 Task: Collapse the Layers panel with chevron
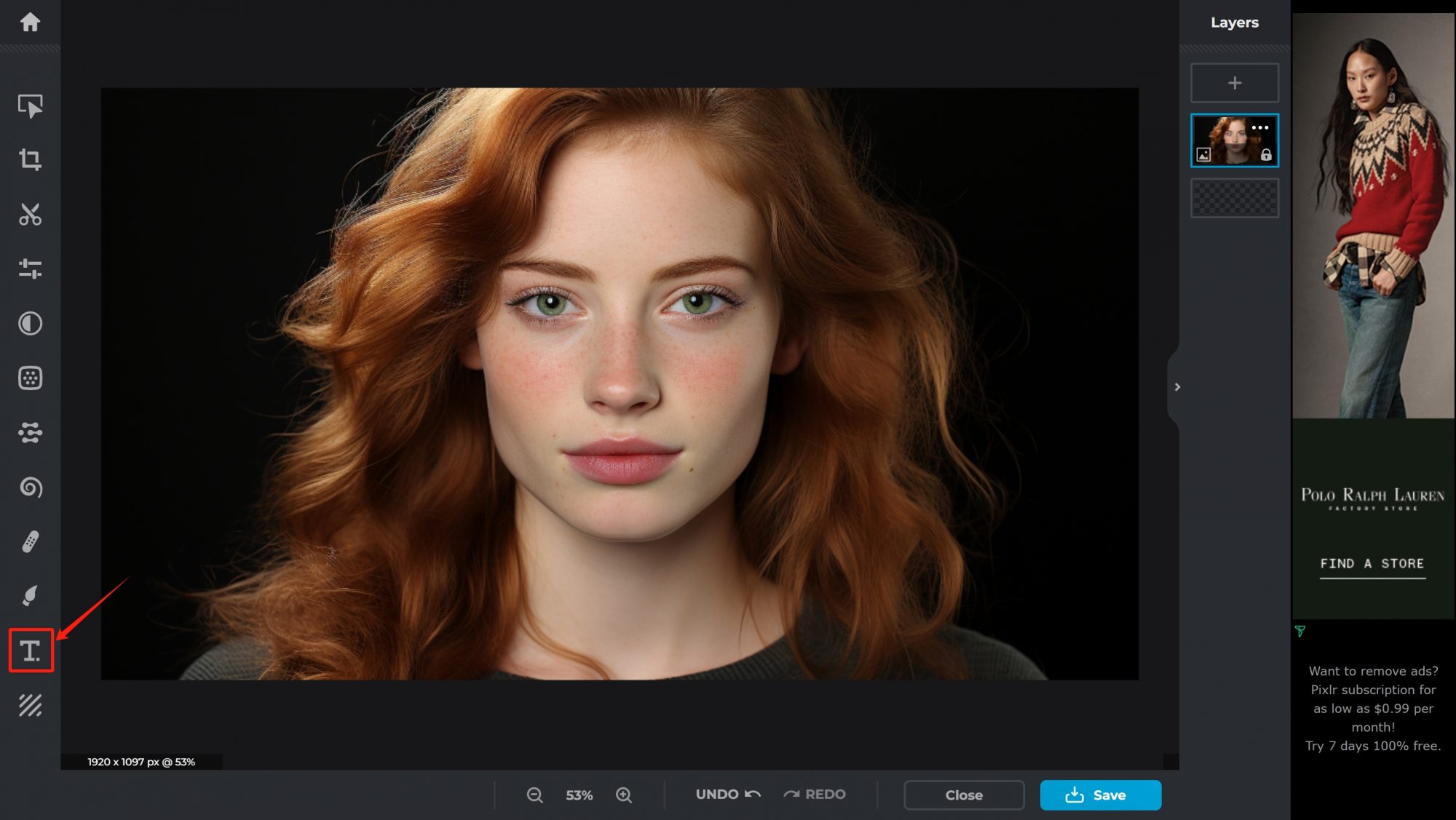click(x=1177, y=387)
